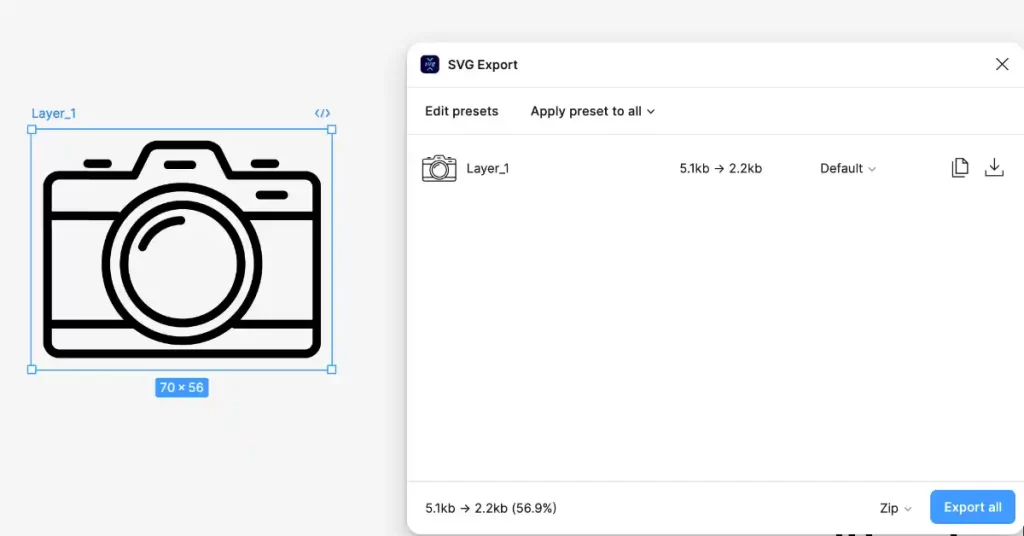Click the Layer_1 frame label on canvas
1024x536 pixels.
click(54, 114)
